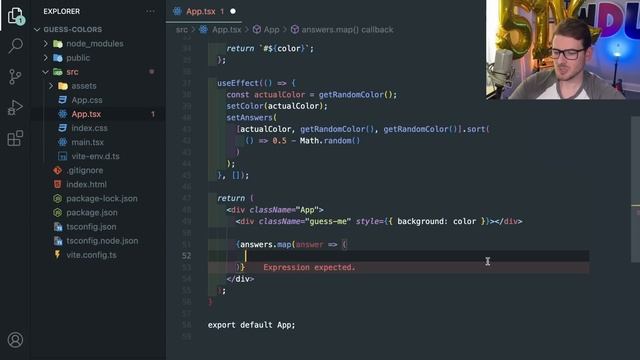Viewport: 640px width, 360px height.
Task: Place cursor on line 52 in editor
Action: (x=398, y=256)
